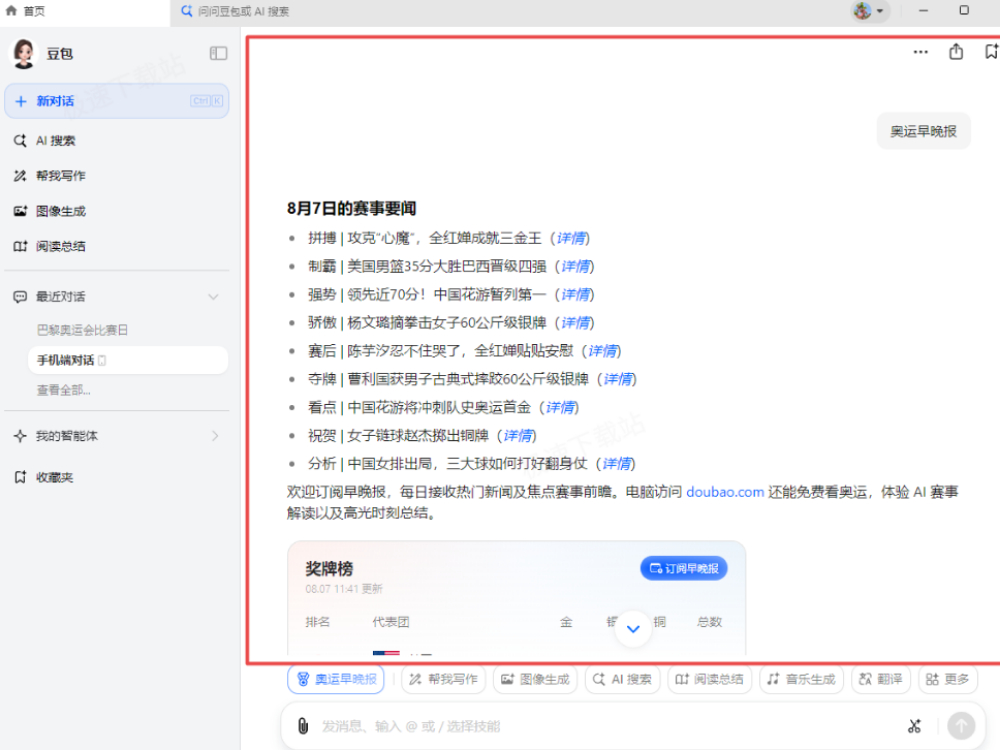The height and width of the screenshot is (750, 1000).
Task: Collapse the 最近对话 list chevron
Action: [214, 297]
